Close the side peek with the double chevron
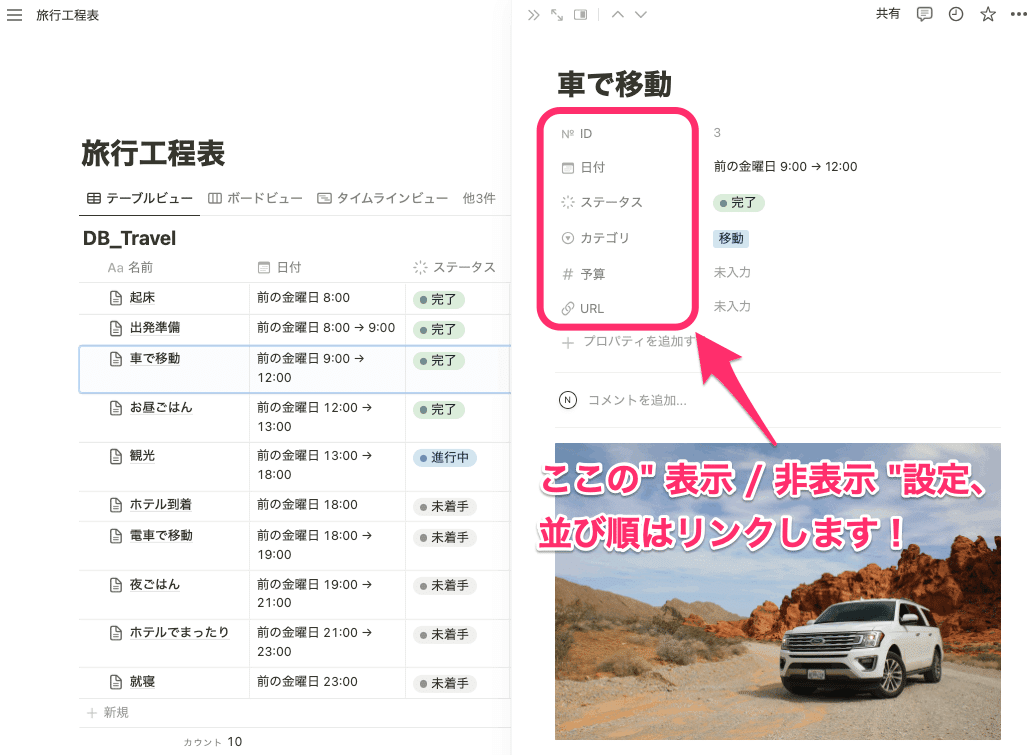This screenshot has width=1033, height=755. coord(533,14)
